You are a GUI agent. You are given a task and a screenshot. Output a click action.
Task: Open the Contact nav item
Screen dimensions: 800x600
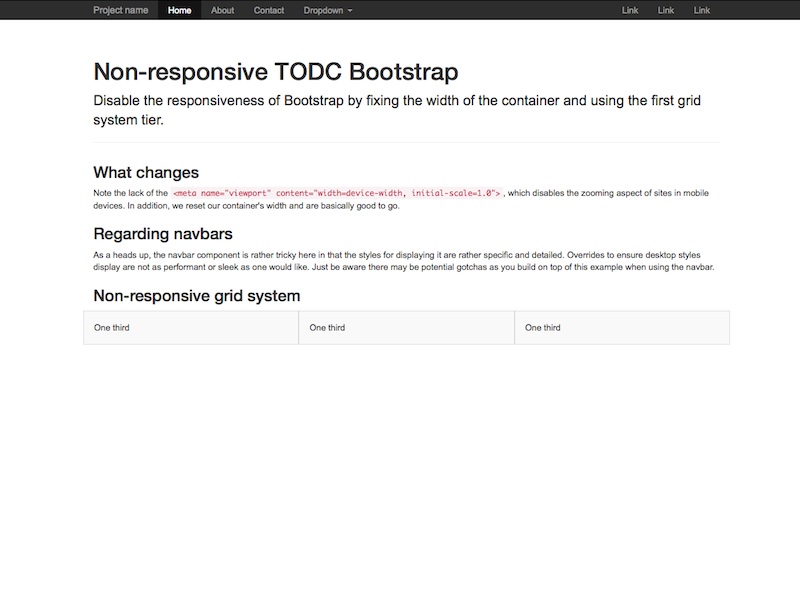pyautogui.click(x=269, y=10)
